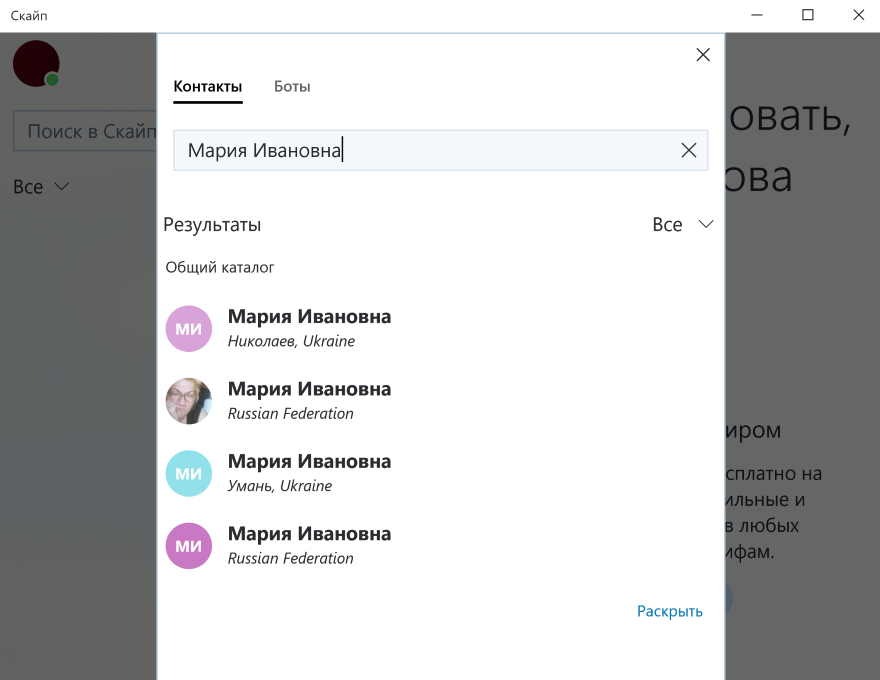Screen dimensions: 880x680
Task: Click the photo avatar of Мария Ивановна
Action: pos(189,401)
